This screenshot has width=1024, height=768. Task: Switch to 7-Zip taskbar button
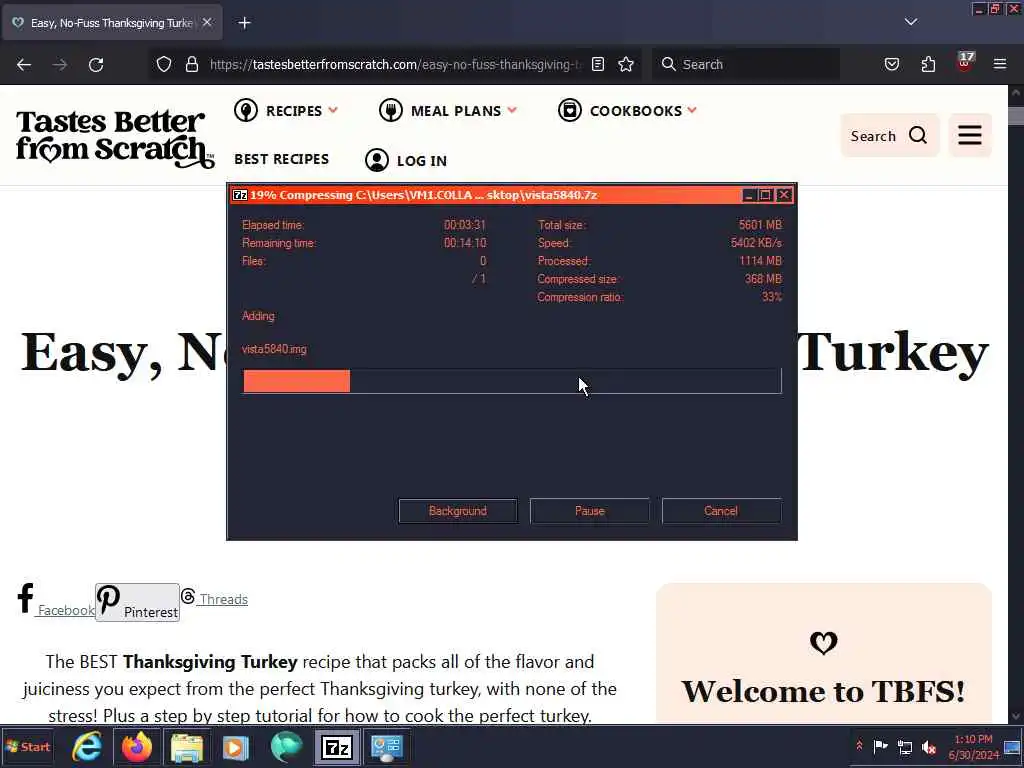pos(337,747)
